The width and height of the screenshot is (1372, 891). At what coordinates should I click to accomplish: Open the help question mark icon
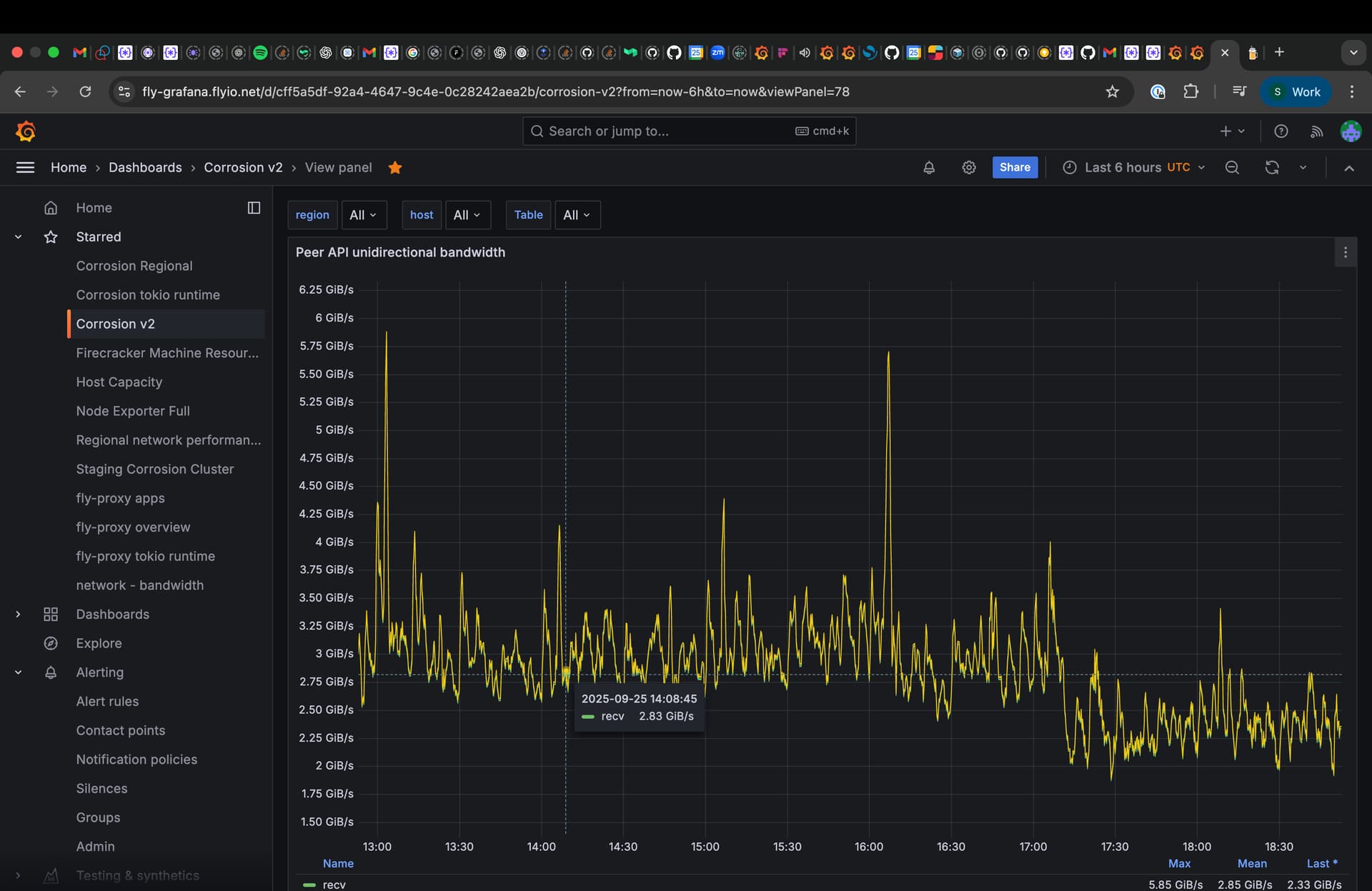tap(1281, 131)
